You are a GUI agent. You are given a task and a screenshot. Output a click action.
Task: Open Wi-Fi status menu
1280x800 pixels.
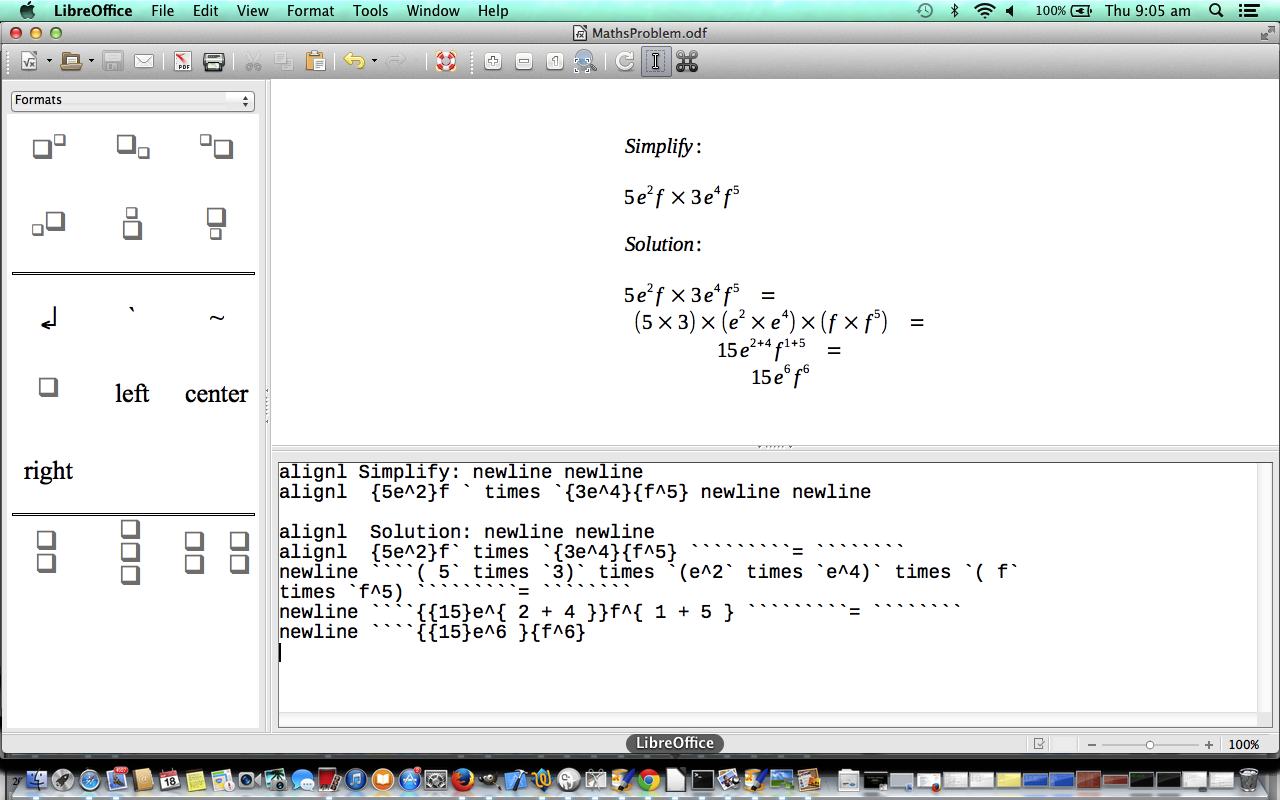(x=985, y=10)
